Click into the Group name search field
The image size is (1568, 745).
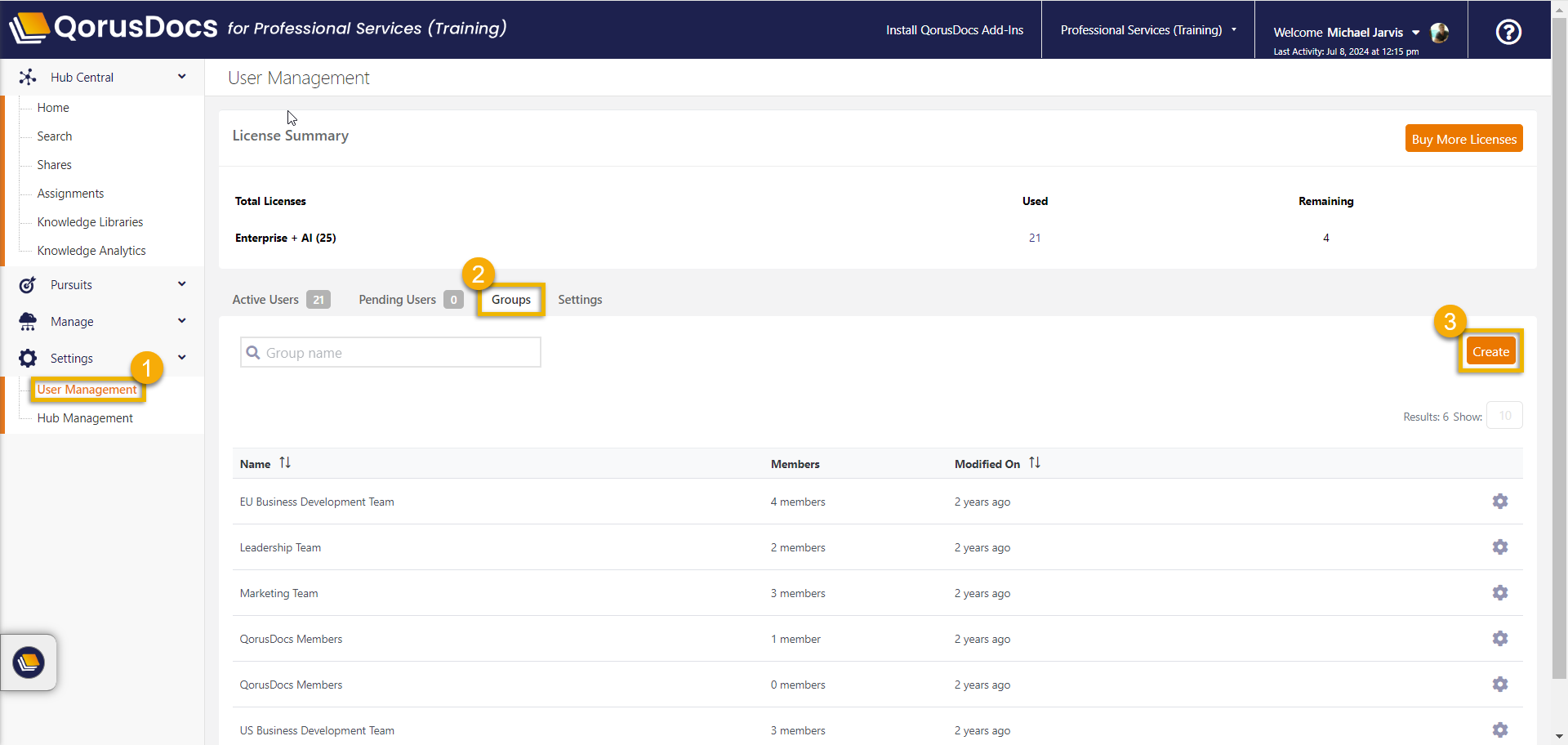[390, 353]
